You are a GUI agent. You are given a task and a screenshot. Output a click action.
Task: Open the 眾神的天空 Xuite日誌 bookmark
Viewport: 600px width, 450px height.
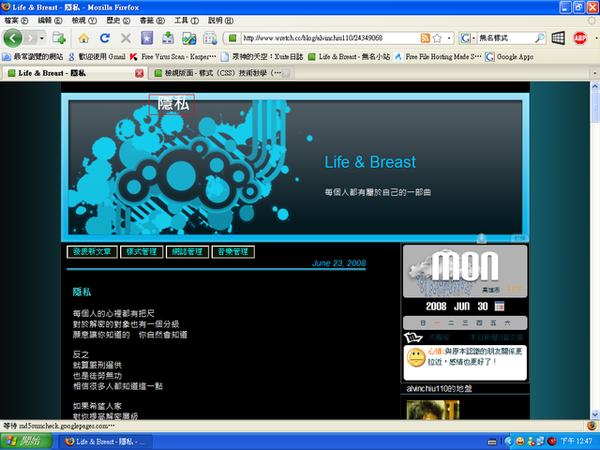262,57
